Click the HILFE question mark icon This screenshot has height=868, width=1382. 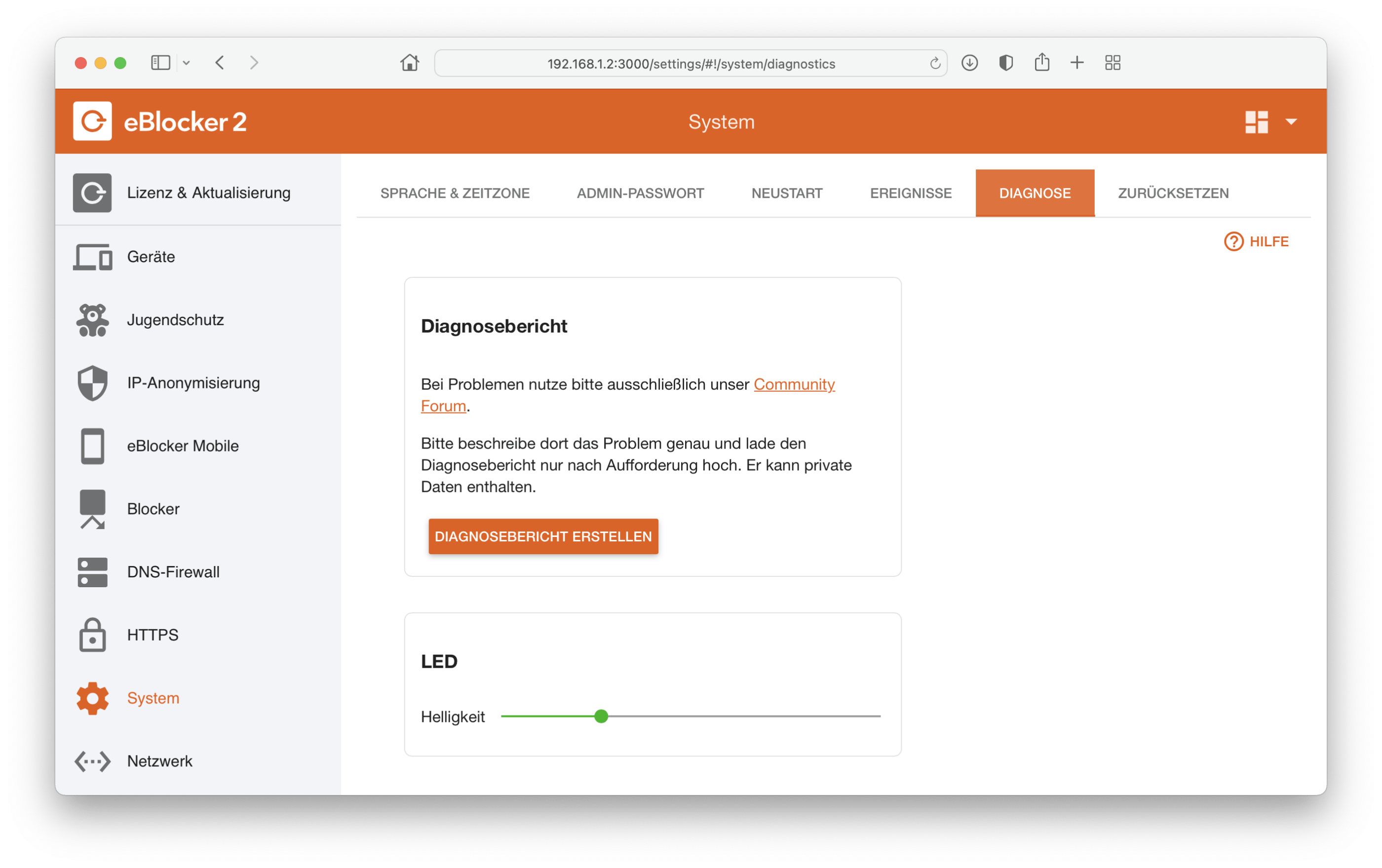[x=1233, y=241]
